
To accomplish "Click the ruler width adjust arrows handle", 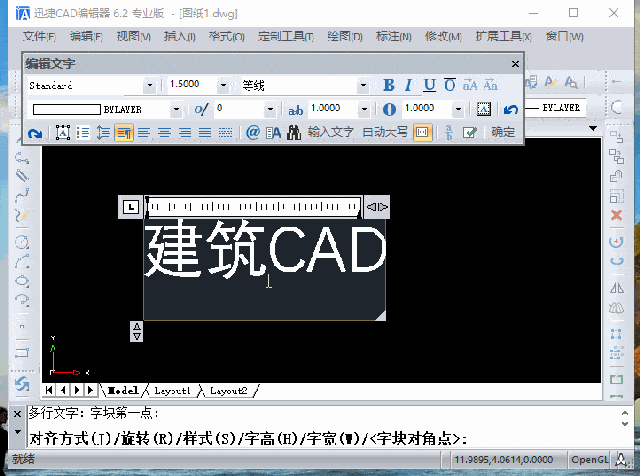I will pos(376,207).
